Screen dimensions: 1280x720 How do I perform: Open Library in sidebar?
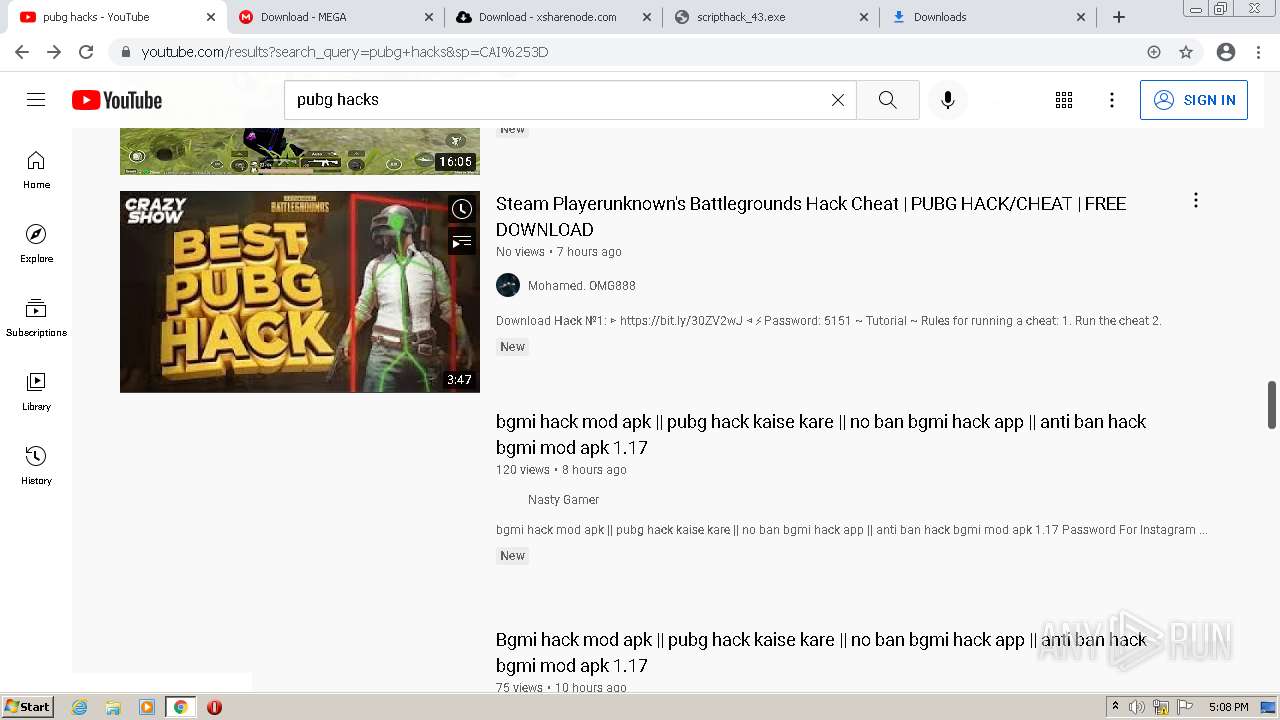click(x=36, y=392)
